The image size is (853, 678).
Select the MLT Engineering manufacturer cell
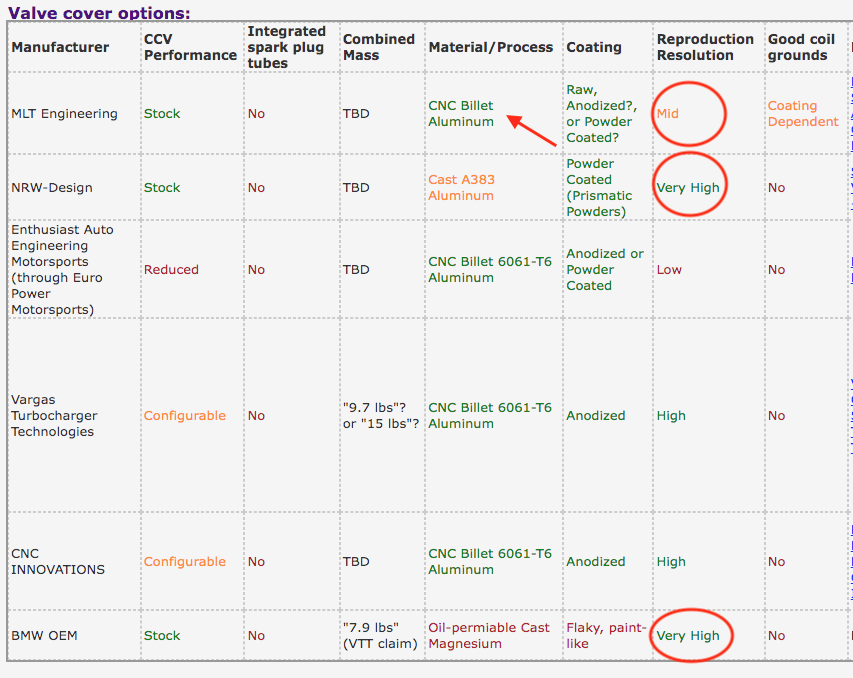coord(64,114)
